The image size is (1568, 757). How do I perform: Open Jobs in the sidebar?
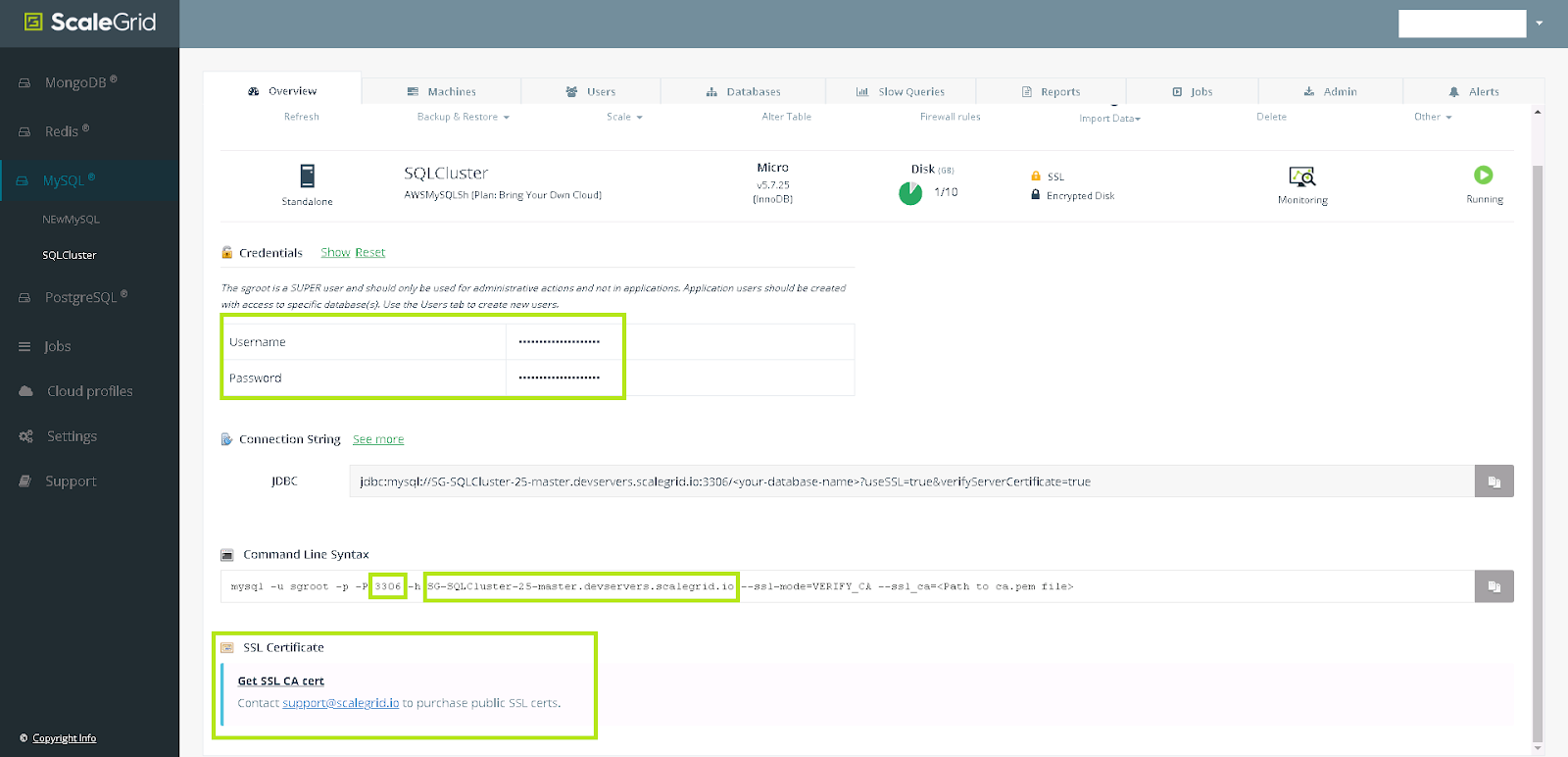tap(58, 346)
